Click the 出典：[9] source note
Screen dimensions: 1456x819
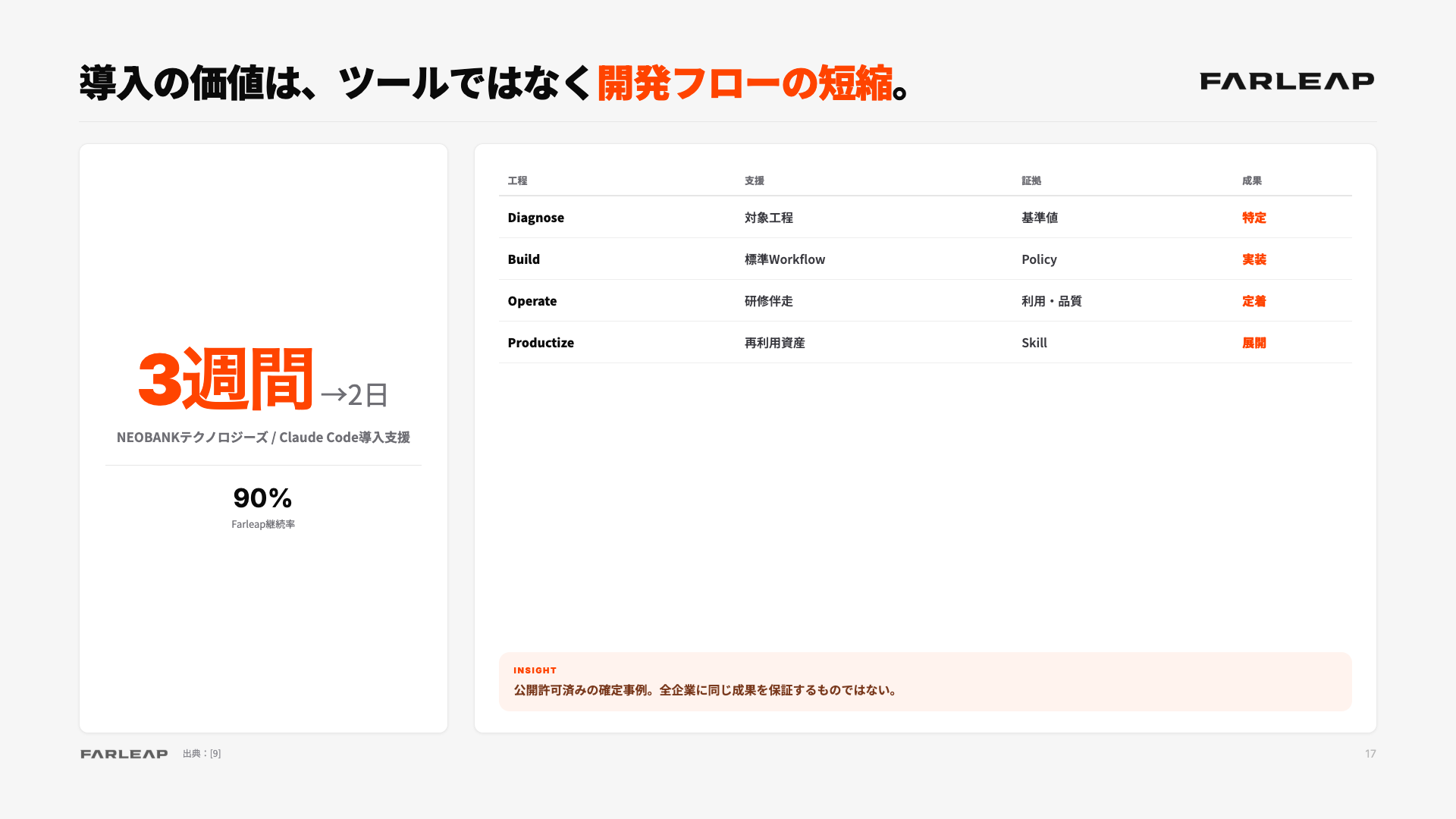coord(202,754)
